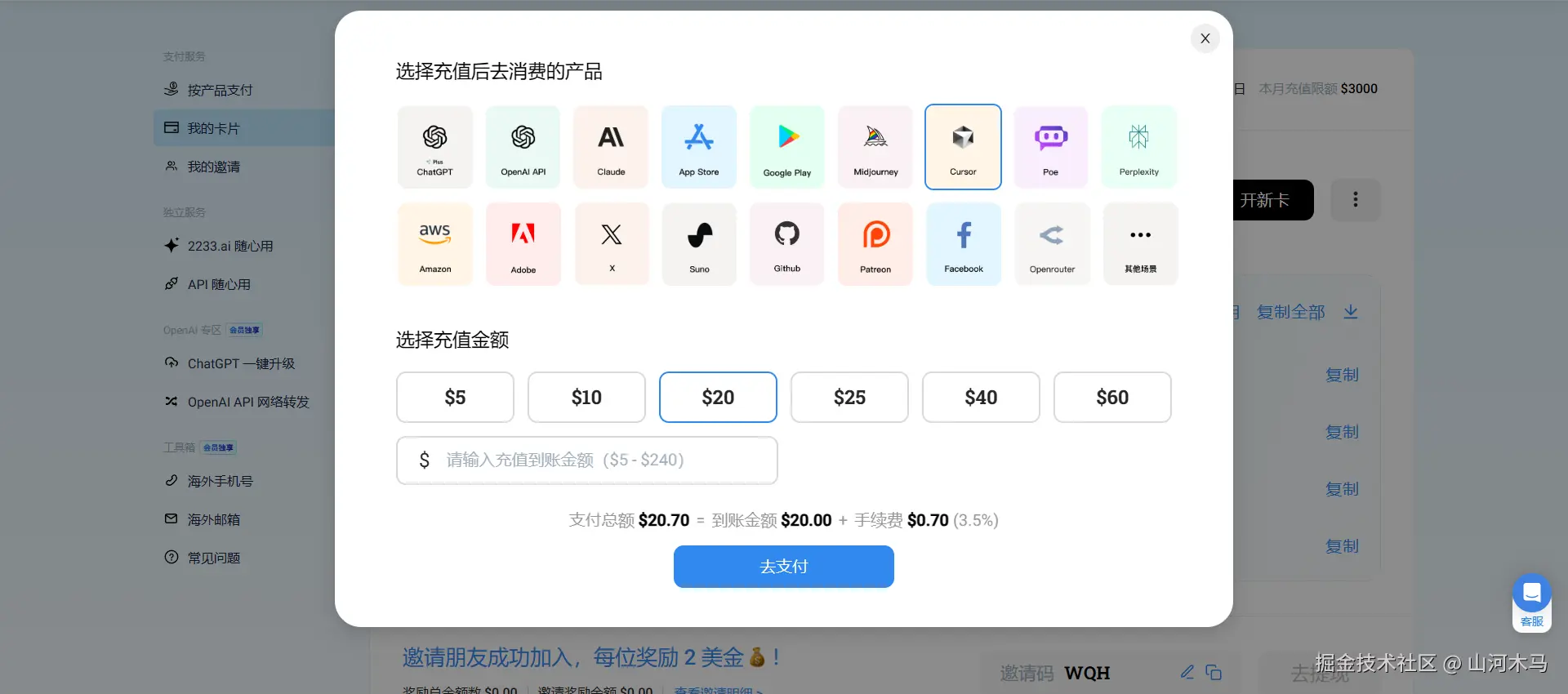Click the 去支付 pay button
This screenshot has width=1568, height=694.
(784, 567)
